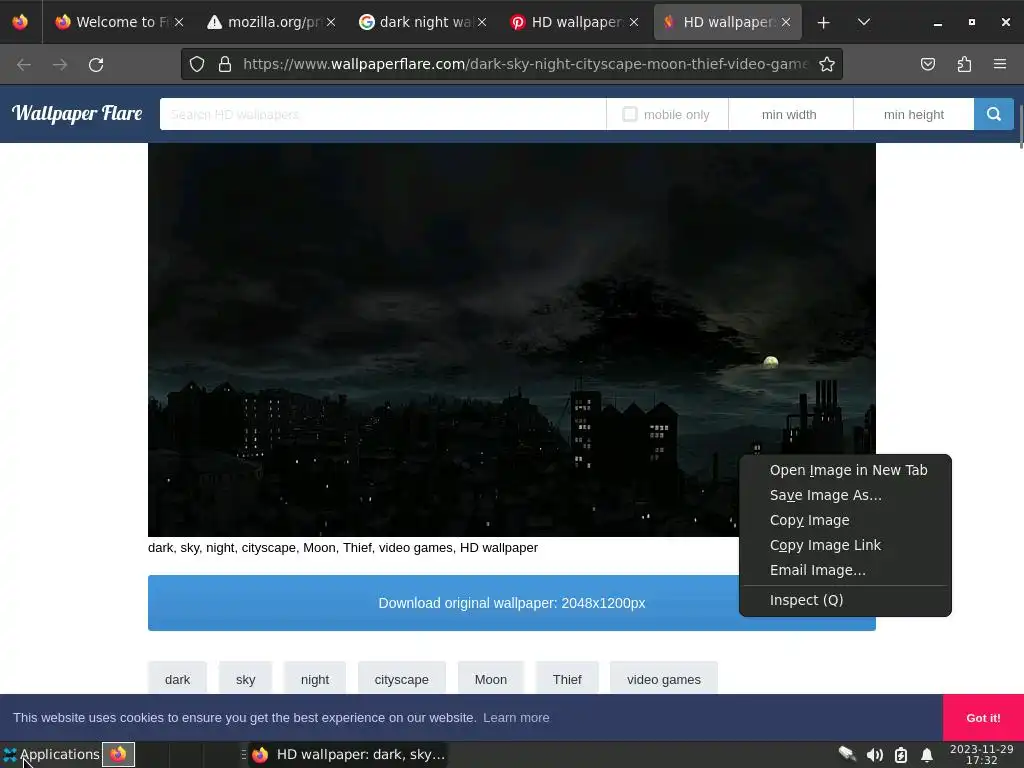Click the Moon tag
Viewport: 1024px width, 768px height.
pos(490,679)
